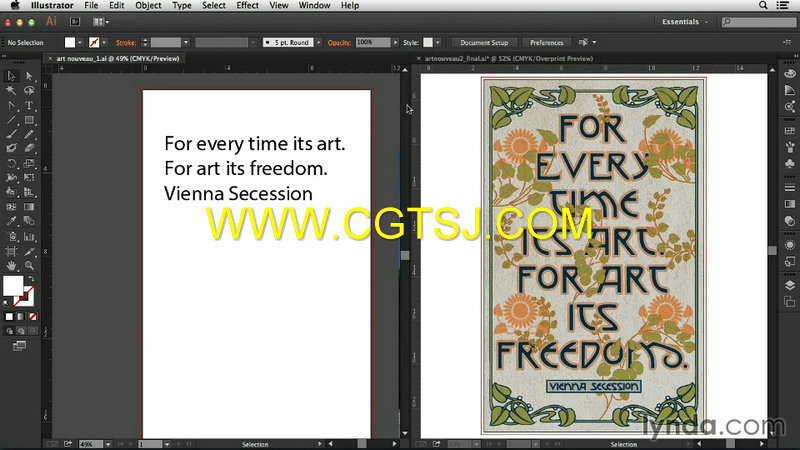The width and height of the screenshot is (800, 450).
Task: Reset to default fill and stroke
Action: [x=6, y=303]
